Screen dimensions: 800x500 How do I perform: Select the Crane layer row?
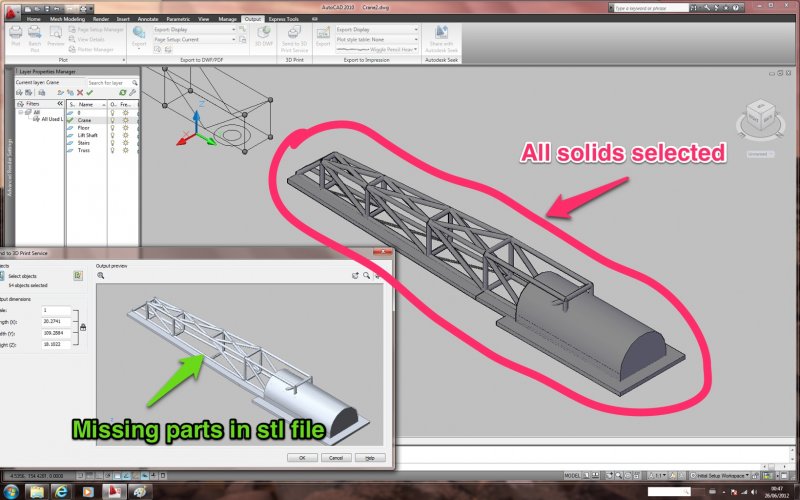pyautogui.click(x=103, y=120)
